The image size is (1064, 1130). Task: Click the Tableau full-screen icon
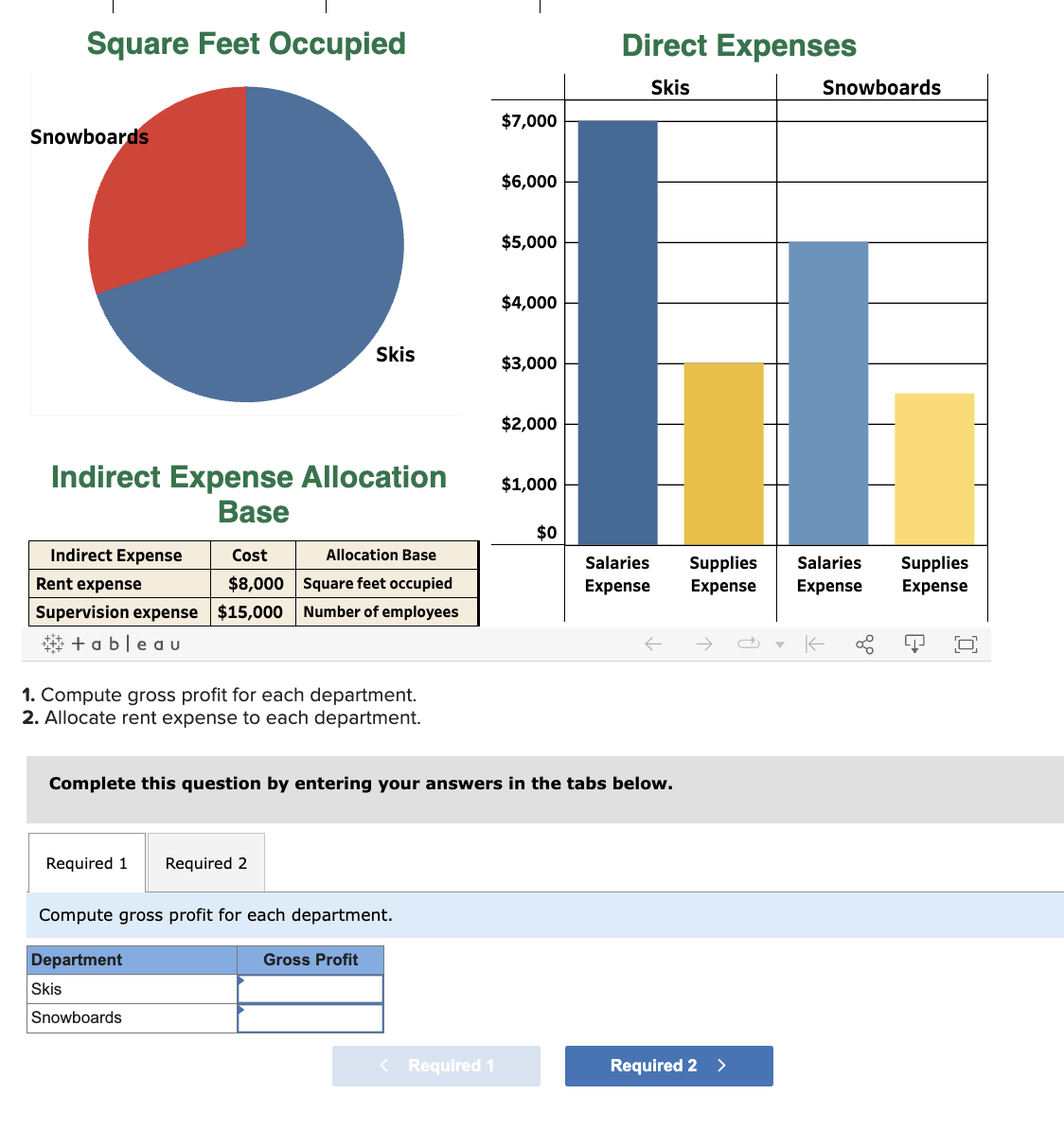coord(966,644)
